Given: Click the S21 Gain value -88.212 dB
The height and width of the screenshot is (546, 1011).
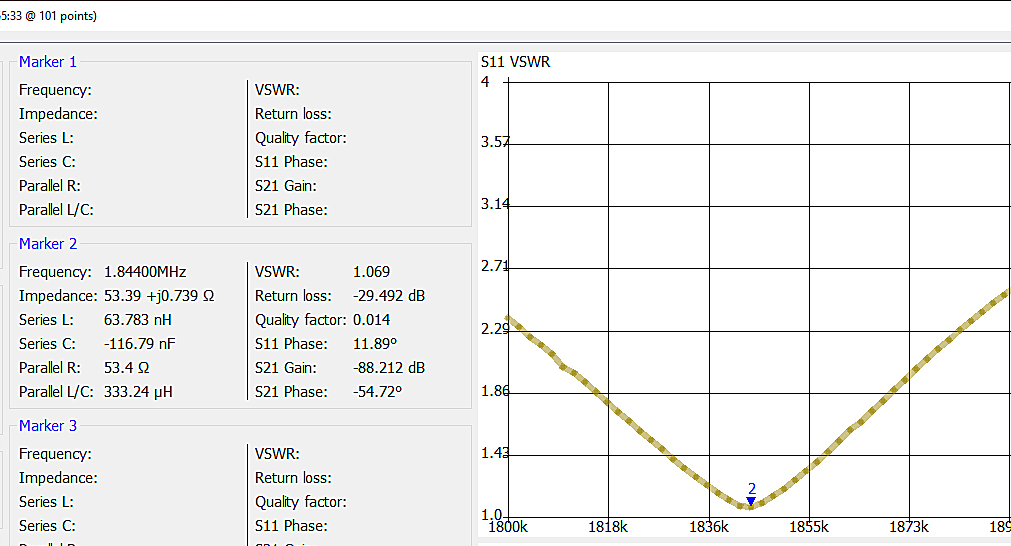Looking at the screenshot, I should pos(389,368).
